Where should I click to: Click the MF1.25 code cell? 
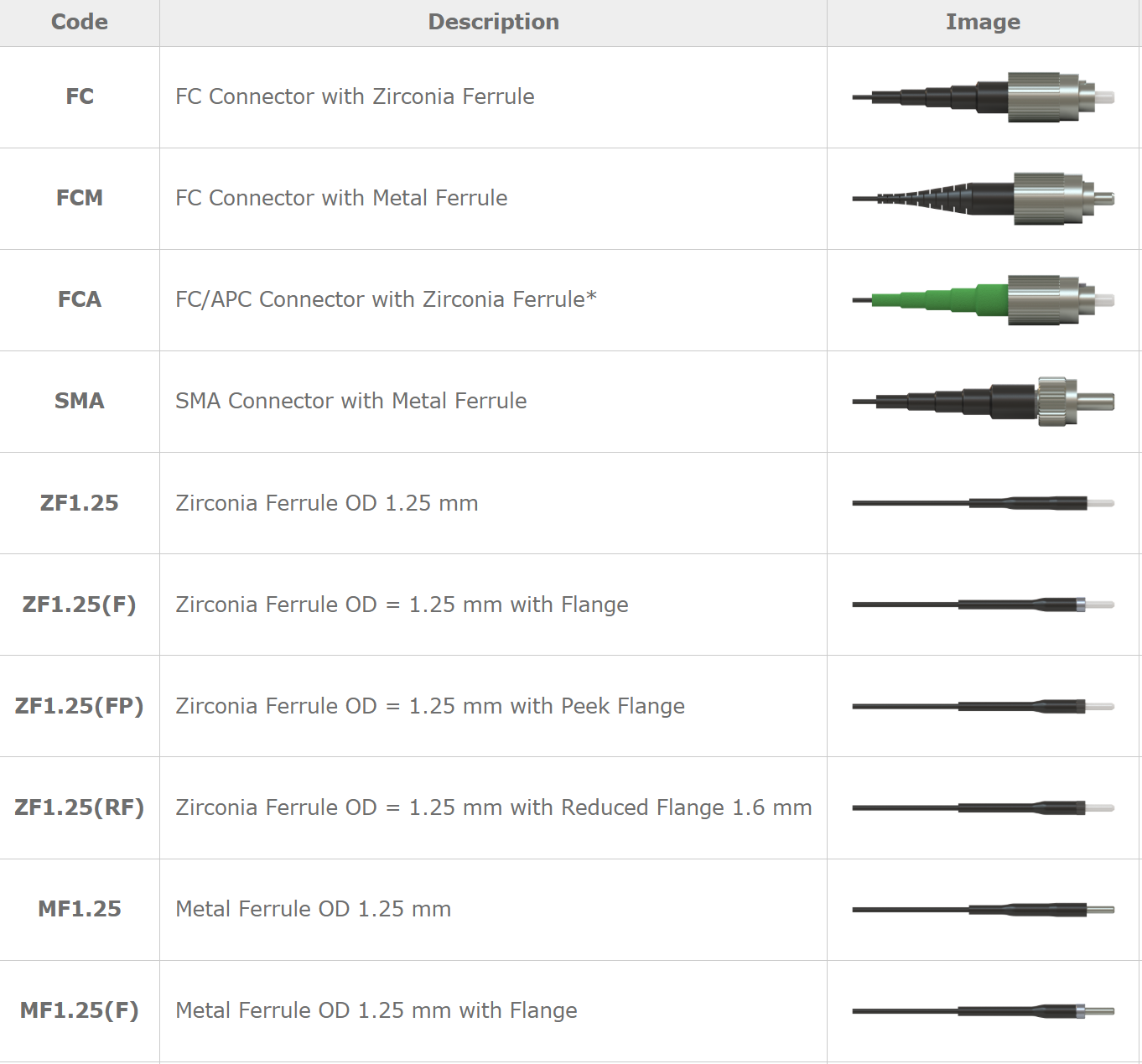click(x=80, y=909)
